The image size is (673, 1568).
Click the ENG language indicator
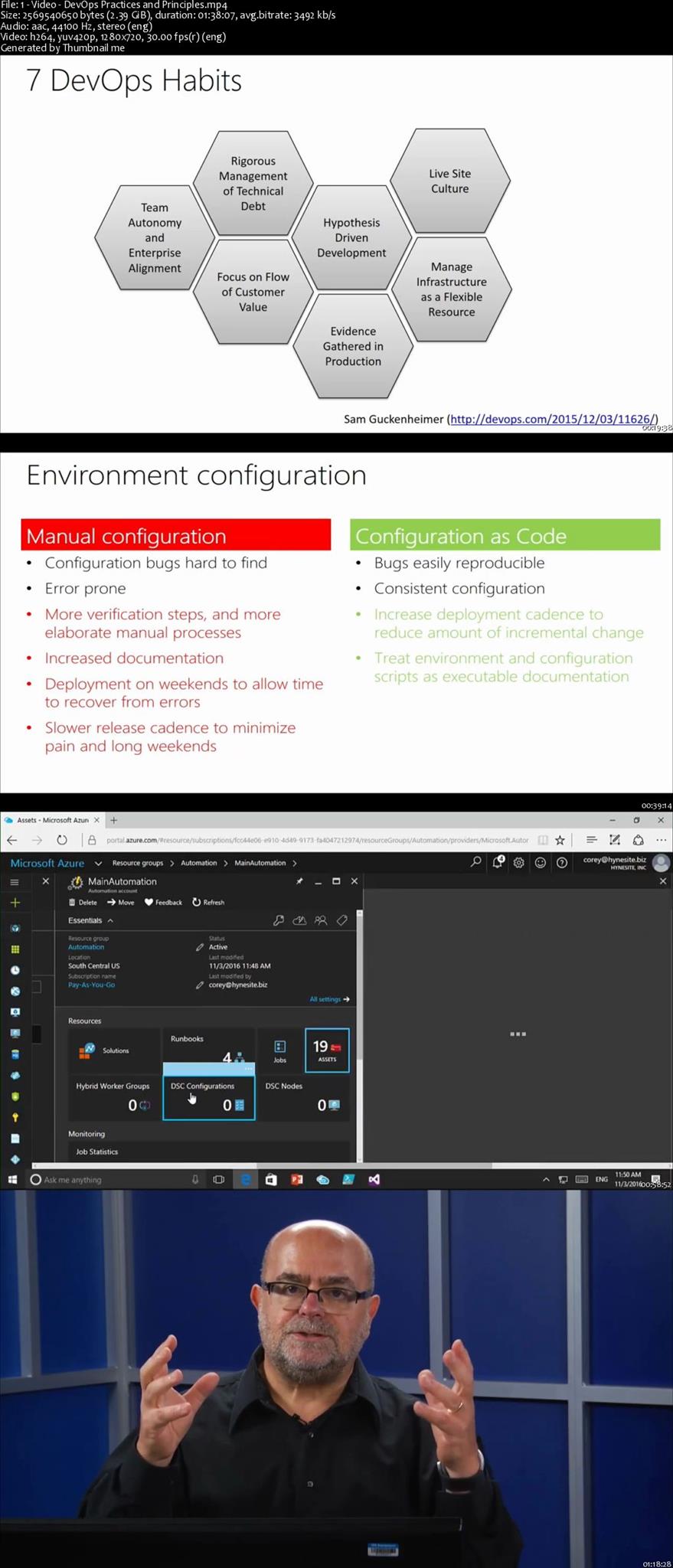[602, 1179]
